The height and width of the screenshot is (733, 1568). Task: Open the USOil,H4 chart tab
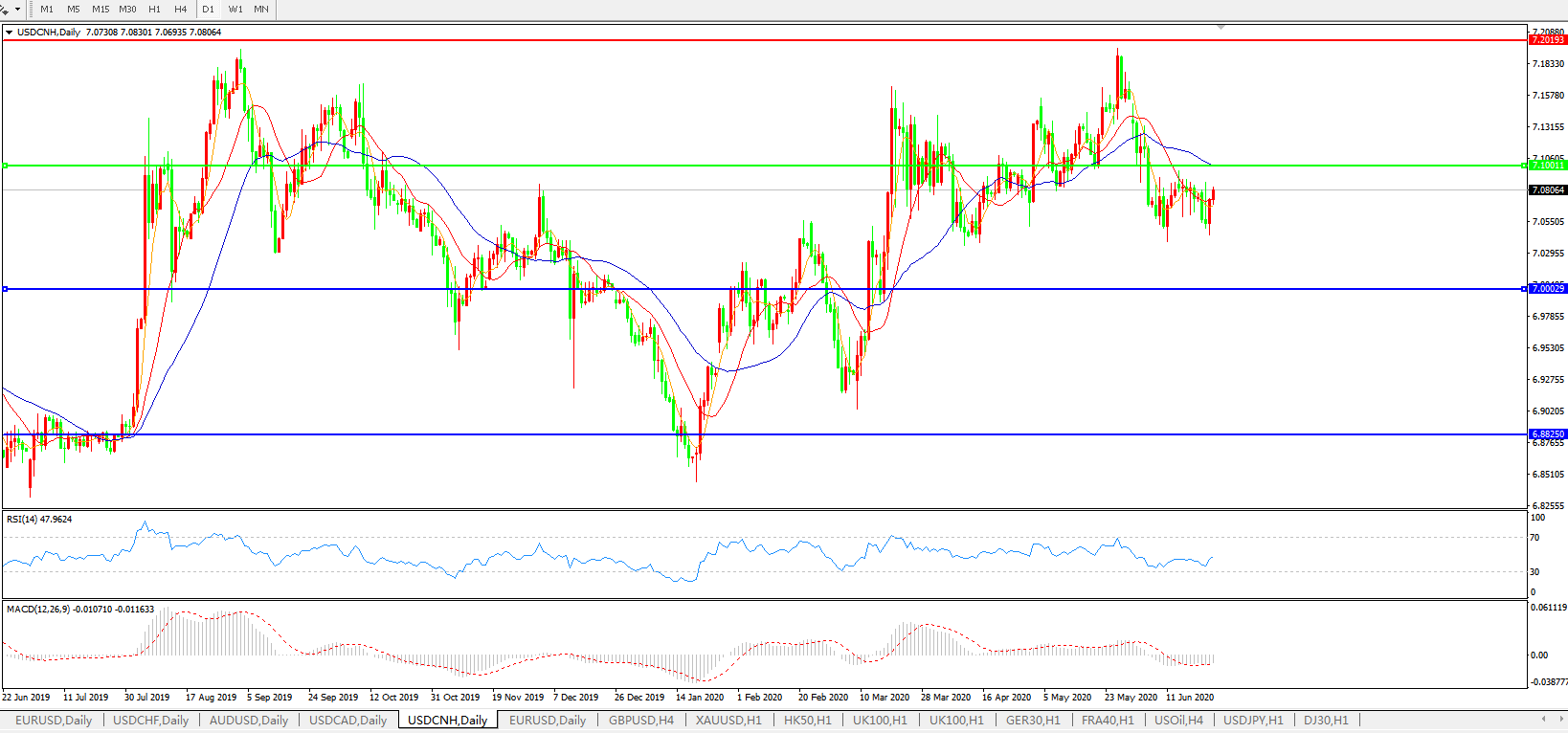coord(1178,720)
